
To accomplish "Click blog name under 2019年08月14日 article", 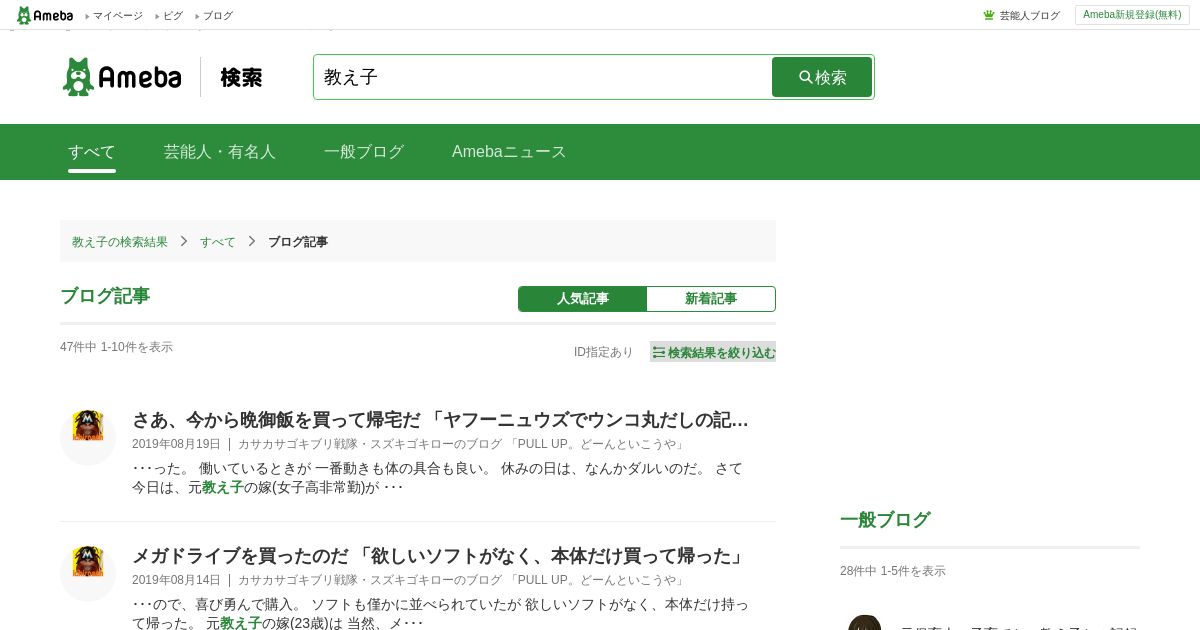I will point(462,580).
